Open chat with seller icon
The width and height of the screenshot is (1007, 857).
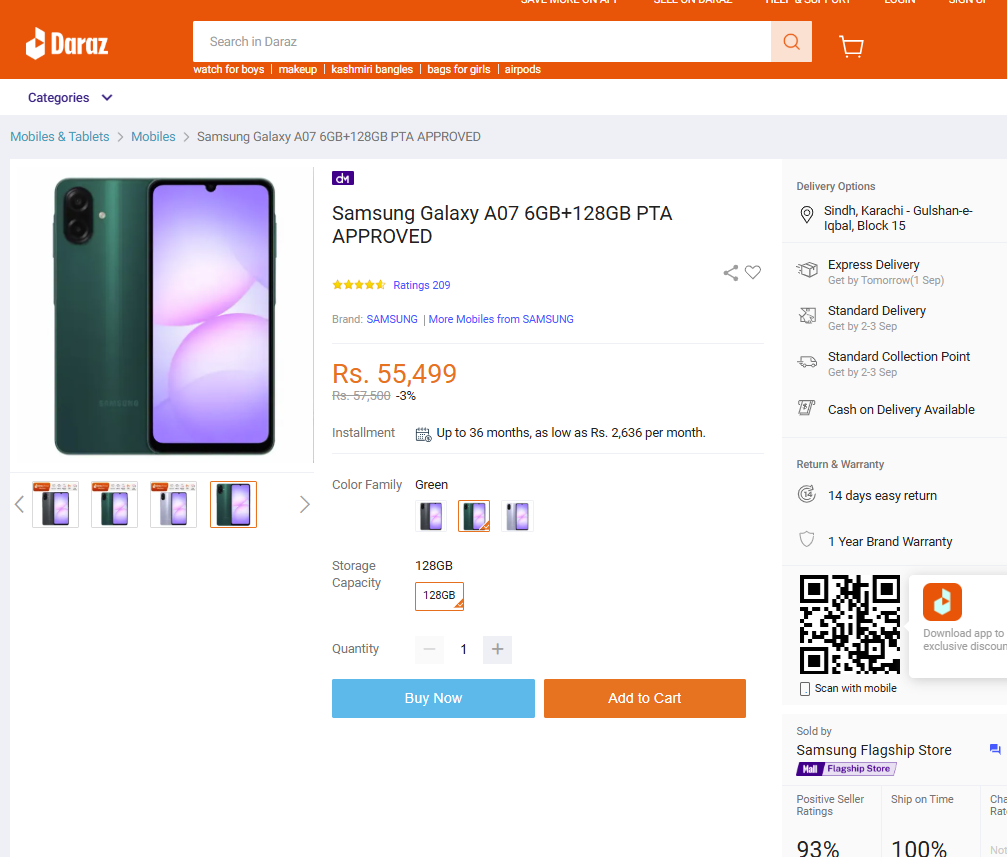coord(995,749)
